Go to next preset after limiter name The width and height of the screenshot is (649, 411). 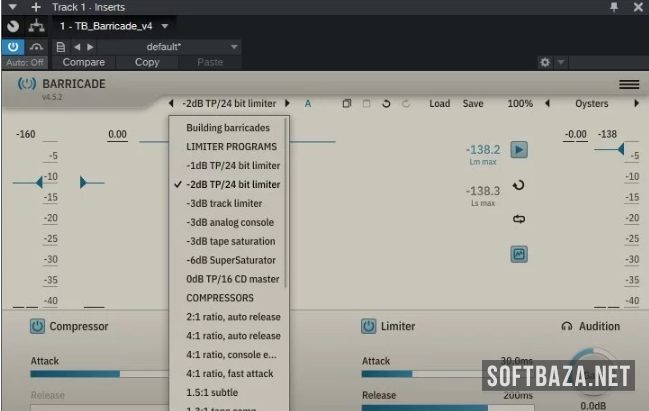(x=288, y=103)
